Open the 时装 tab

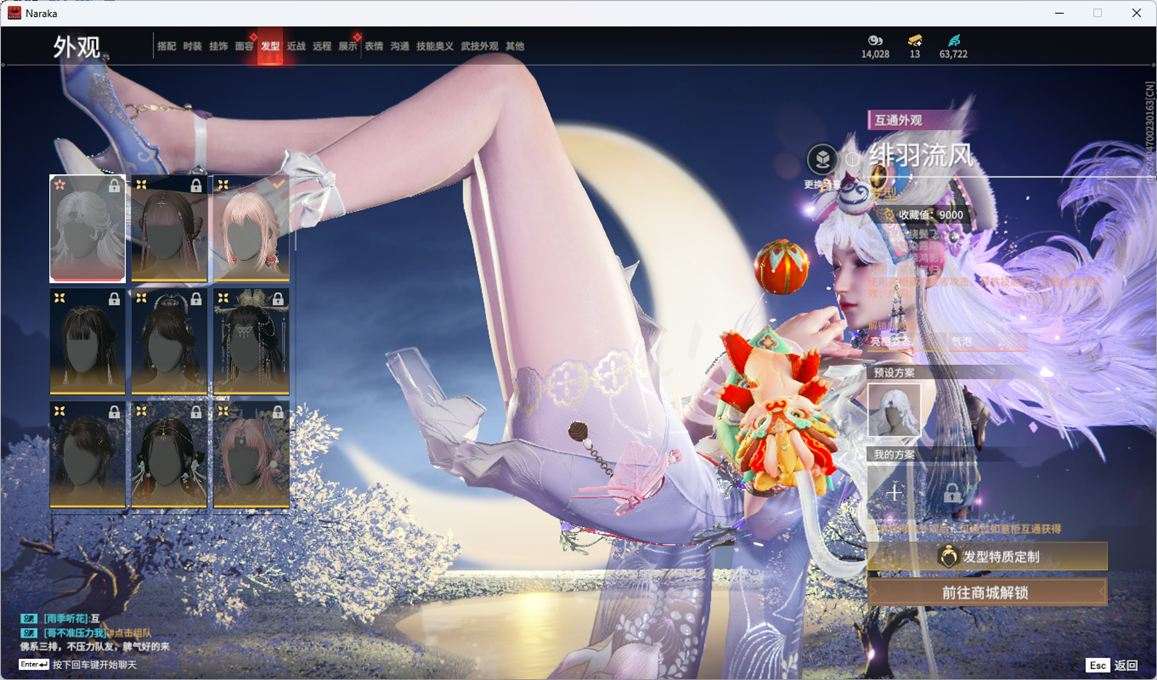coord(191,46)
